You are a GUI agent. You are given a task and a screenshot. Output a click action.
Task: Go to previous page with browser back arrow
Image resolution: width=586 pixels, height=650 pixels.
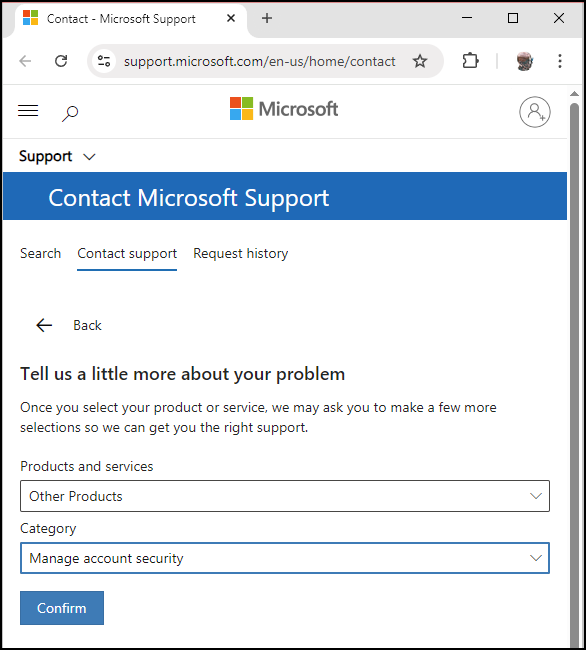[x=25, y=61]
